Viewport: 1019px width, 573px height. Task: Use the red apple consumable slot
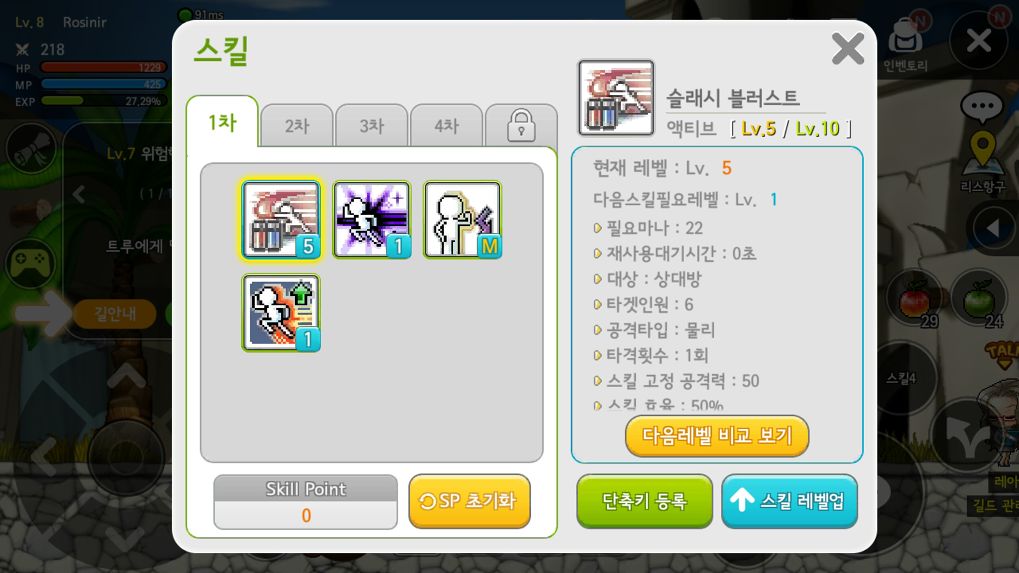914,300
